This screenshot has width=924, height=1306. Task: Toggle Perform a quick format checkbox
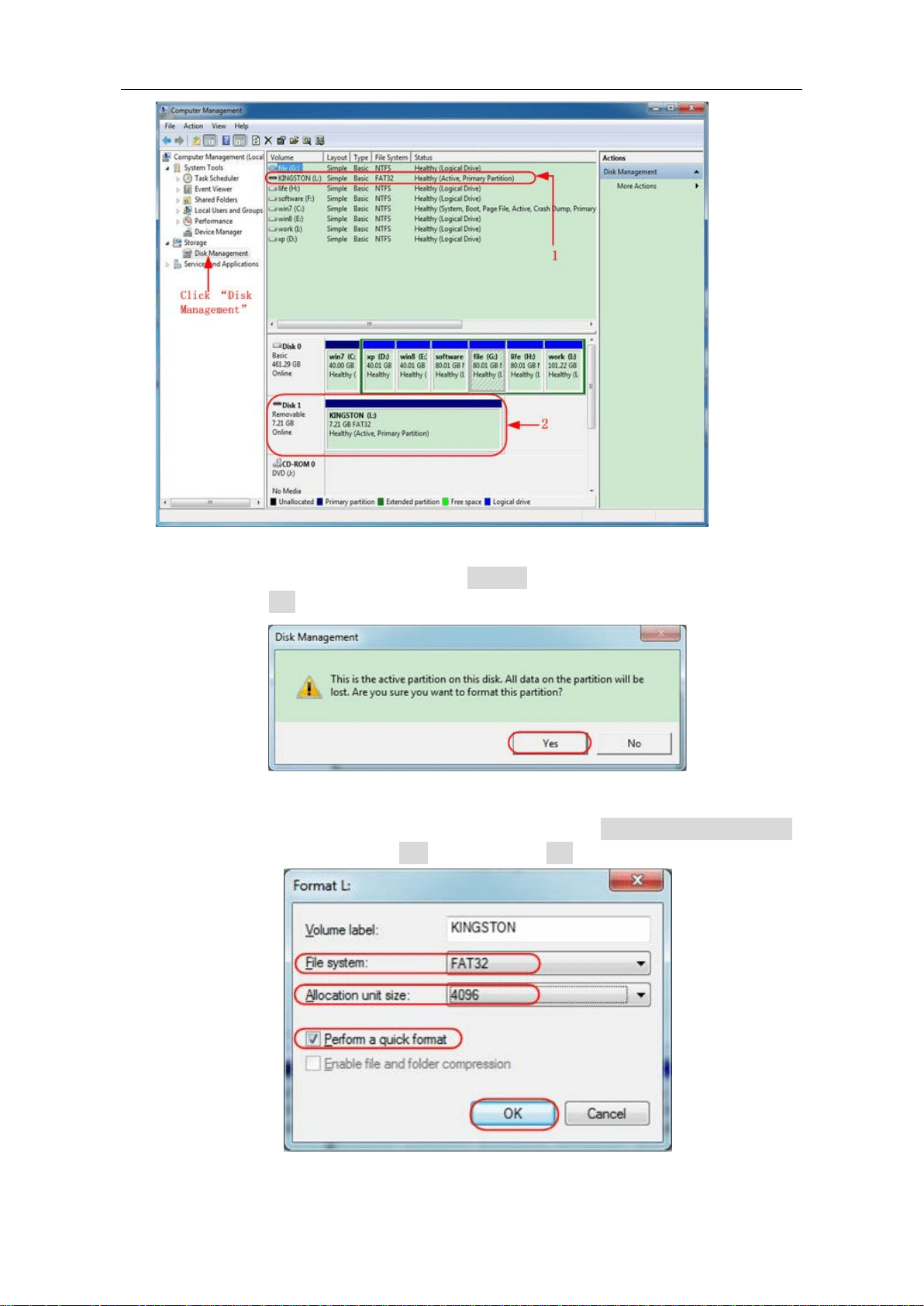pyautogui.click(x=313, y=1039)
